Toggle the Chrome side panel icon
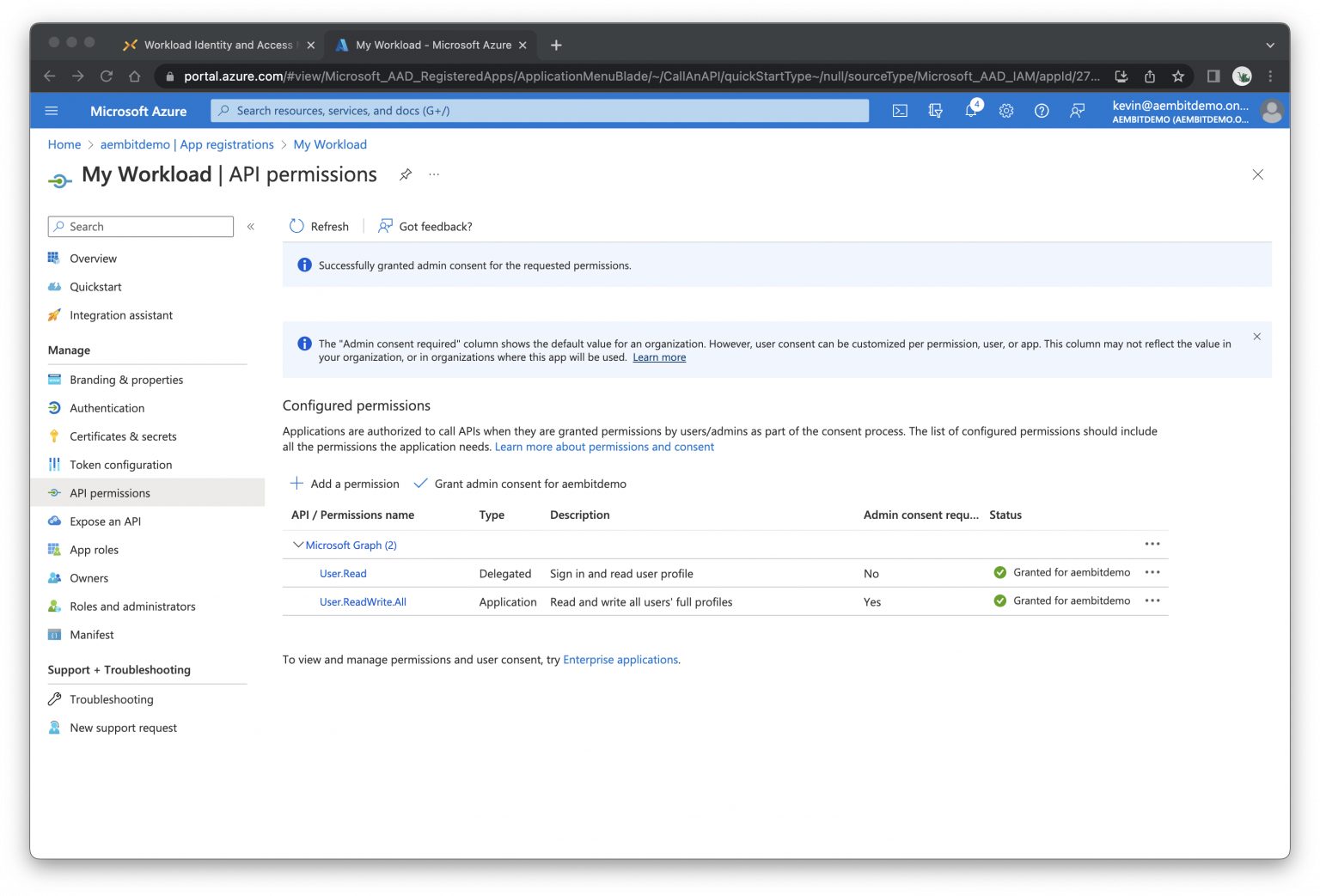1320x896 pixels. point(1213,76)
